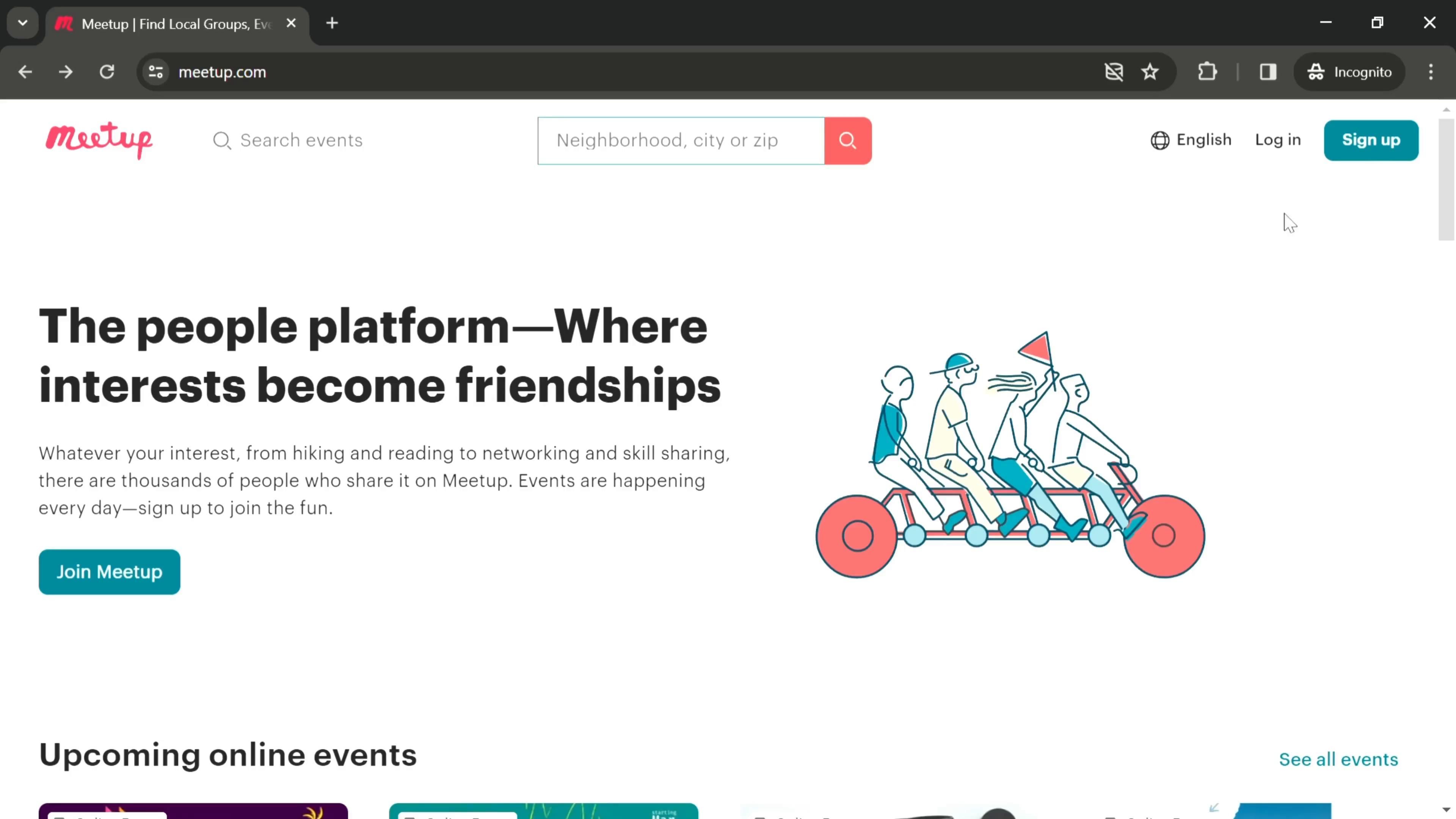Expand browser tab list dropdown

pyautogui.click(x=22, y=22)
